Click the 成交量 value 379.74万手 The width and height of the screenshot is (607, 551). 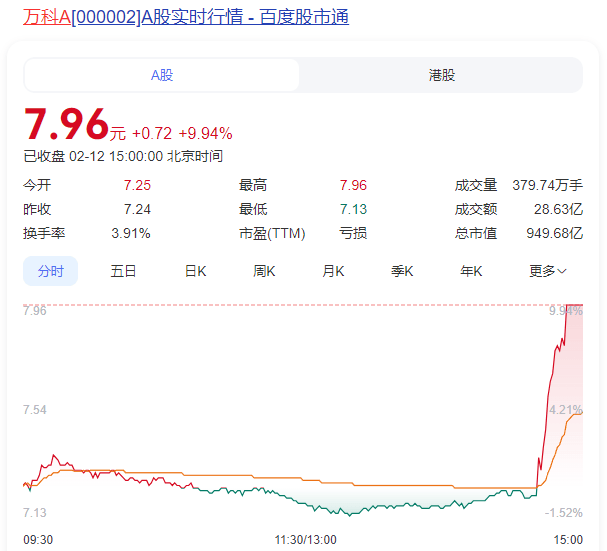pyautogui.click(x=547, y=185)
